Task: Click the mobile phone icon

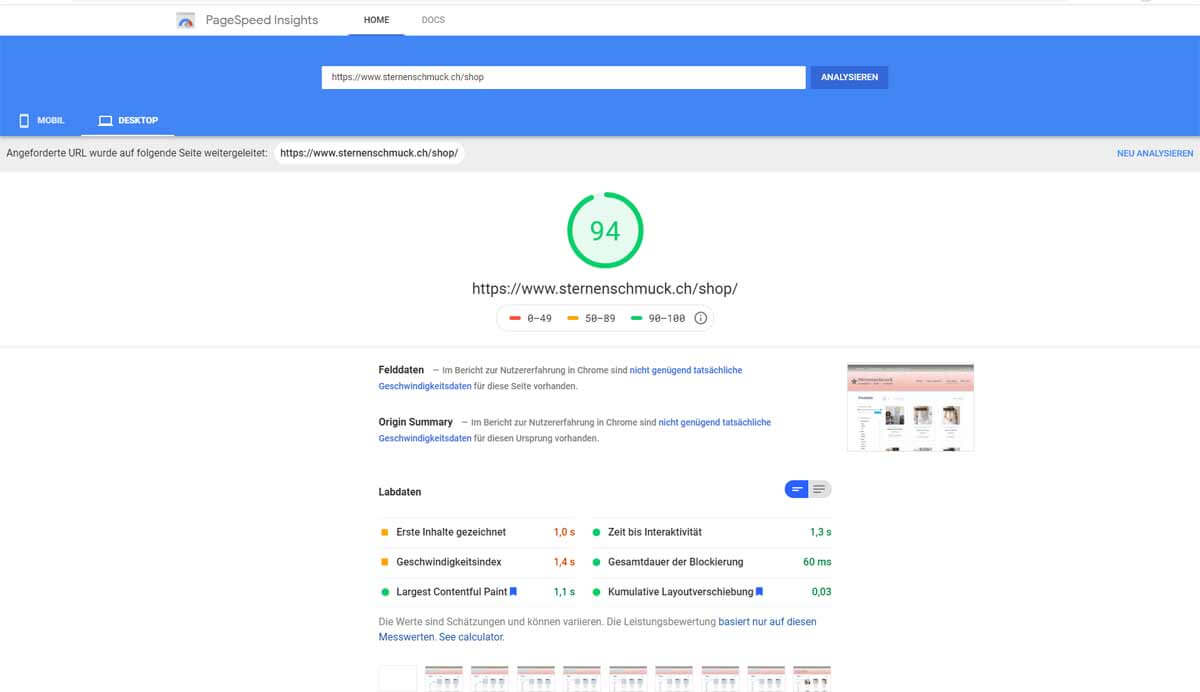Action: pyautogui.click(x=24, y=121)
